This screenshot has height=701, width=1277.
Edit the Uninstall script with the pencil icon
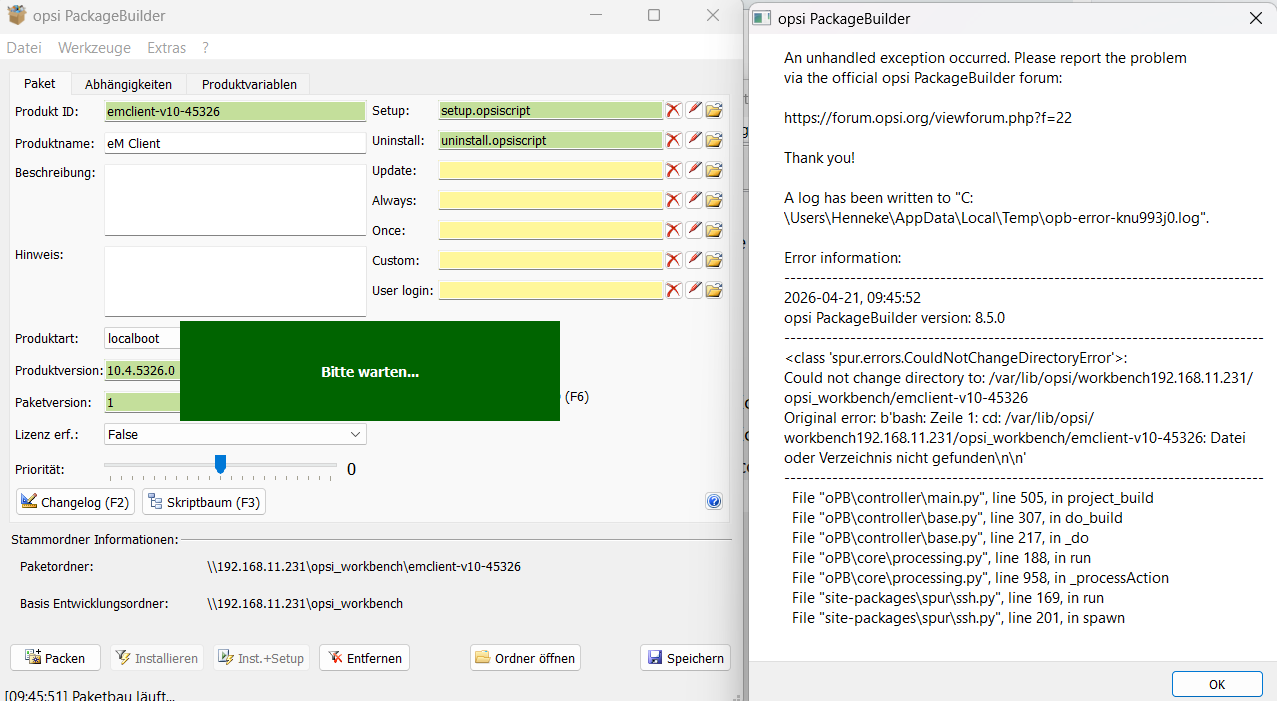(x=694, y=141)
